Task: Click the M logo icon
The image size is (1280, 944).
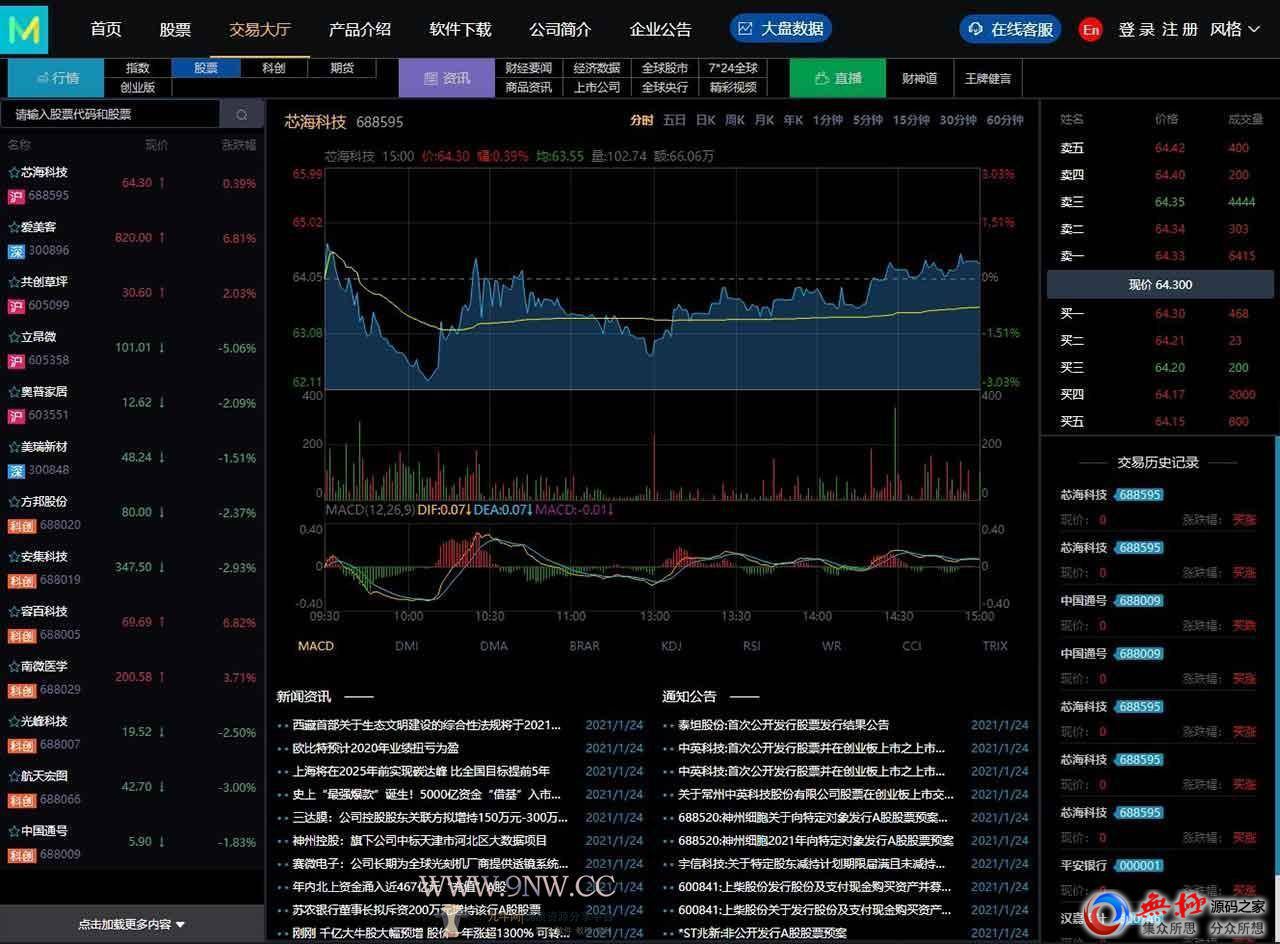Action: coord(25,29)
